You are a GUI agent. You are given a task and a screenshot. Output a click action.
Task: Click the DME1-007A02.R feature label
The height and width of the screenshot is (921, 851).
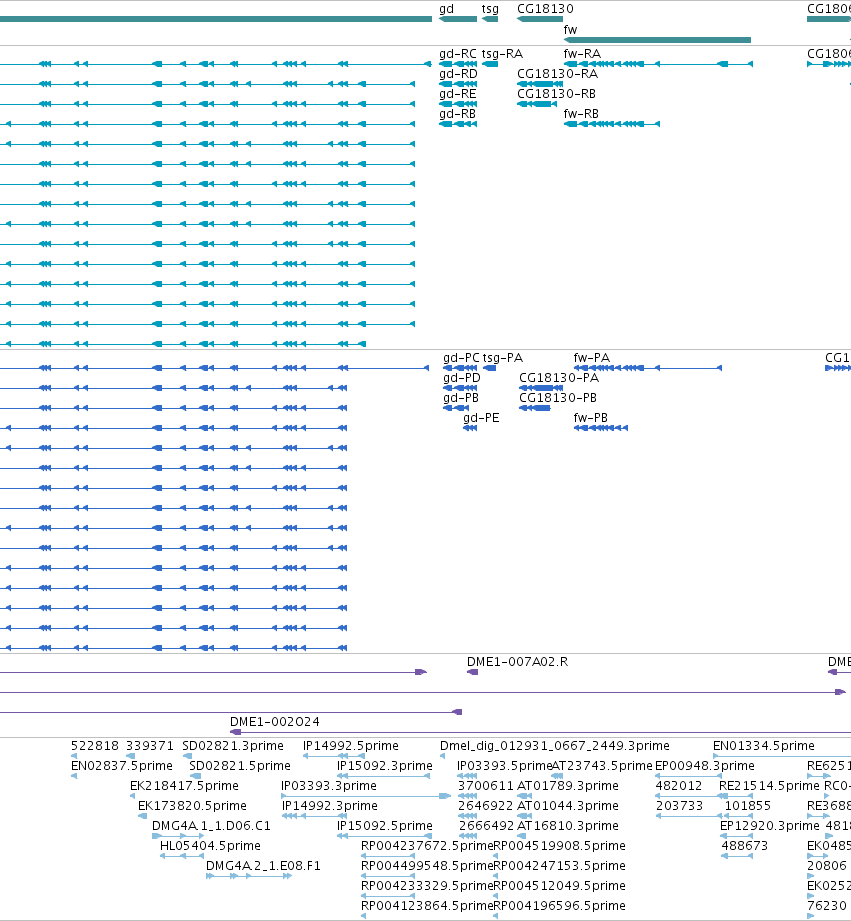517,662
